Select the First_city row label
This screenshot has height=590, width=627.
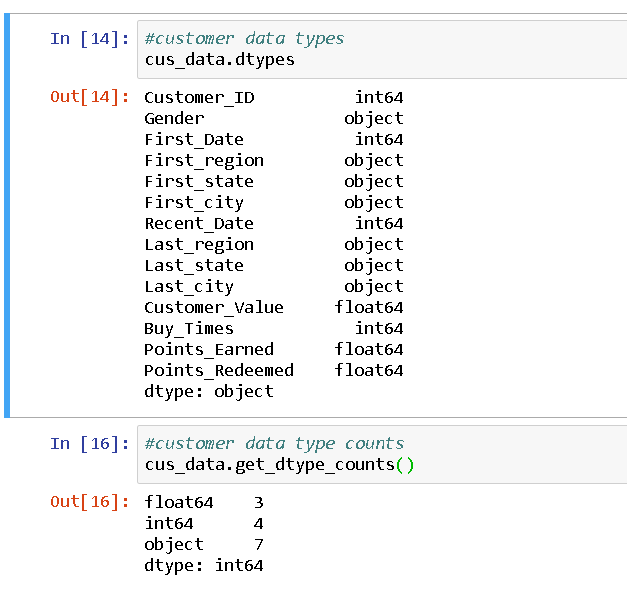click(x=194, y=203)
